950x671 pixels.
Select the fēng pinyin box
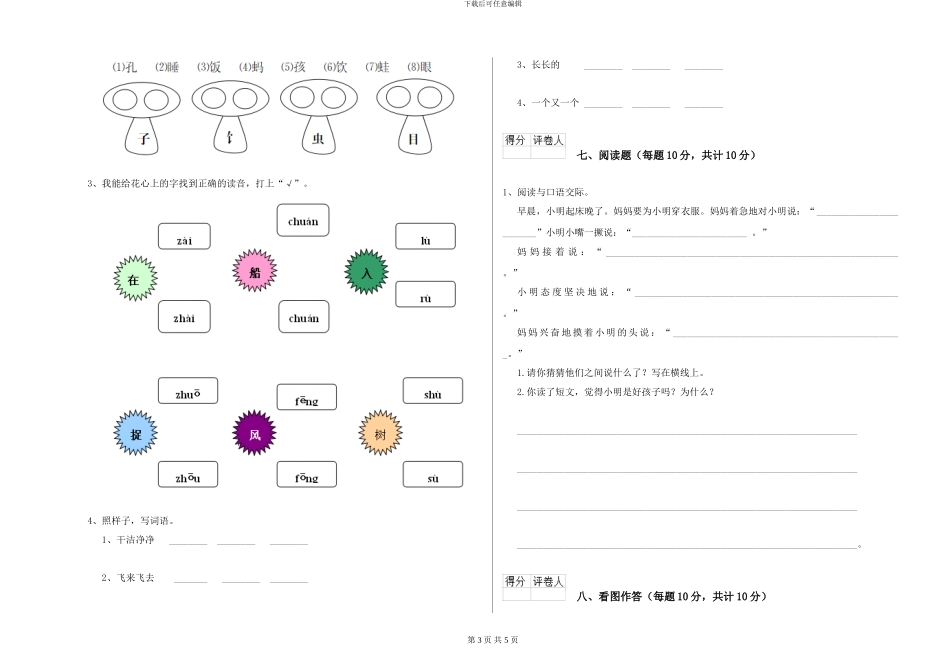pos(307,397)
